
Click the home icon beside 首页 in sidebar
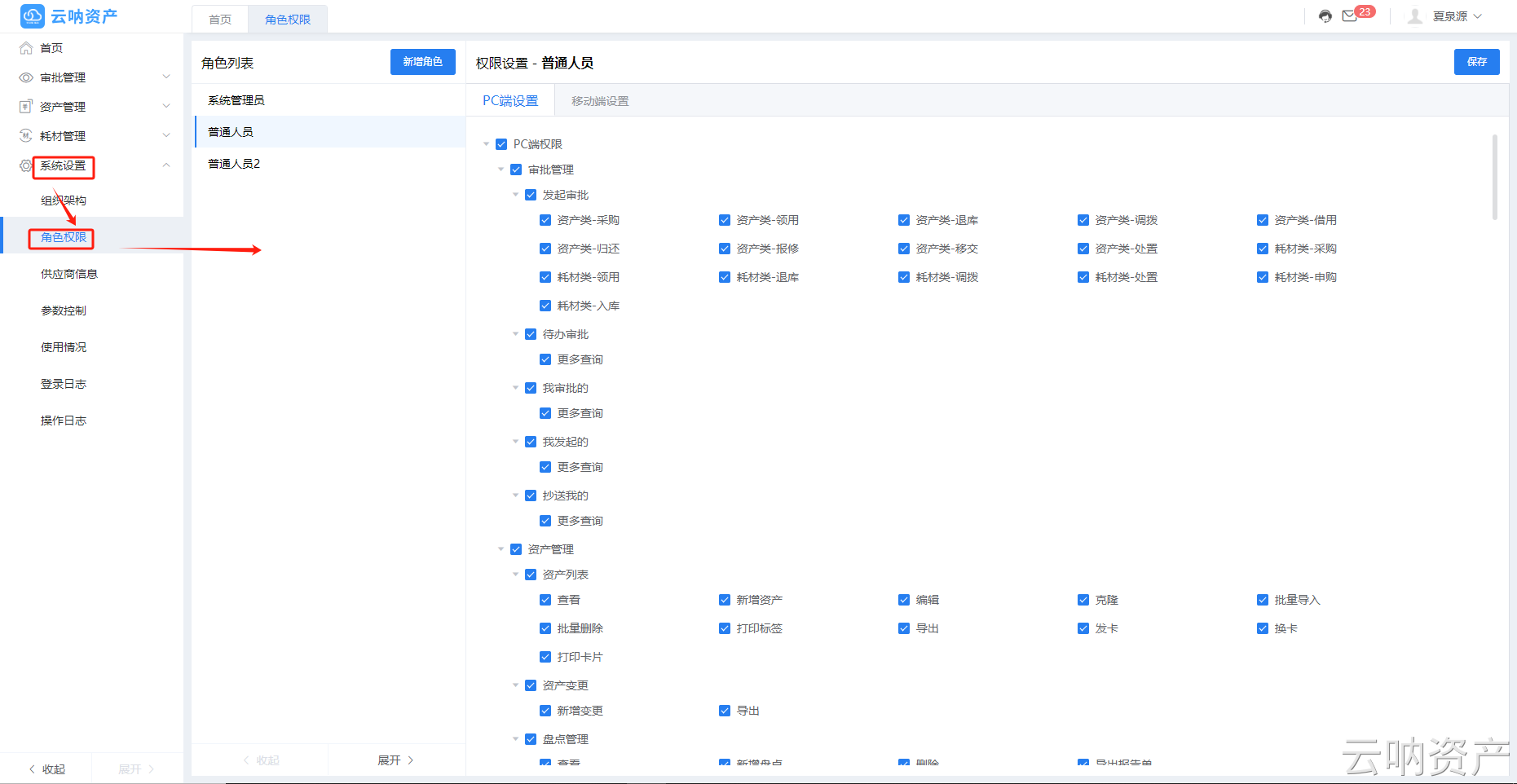coord(26,48)
